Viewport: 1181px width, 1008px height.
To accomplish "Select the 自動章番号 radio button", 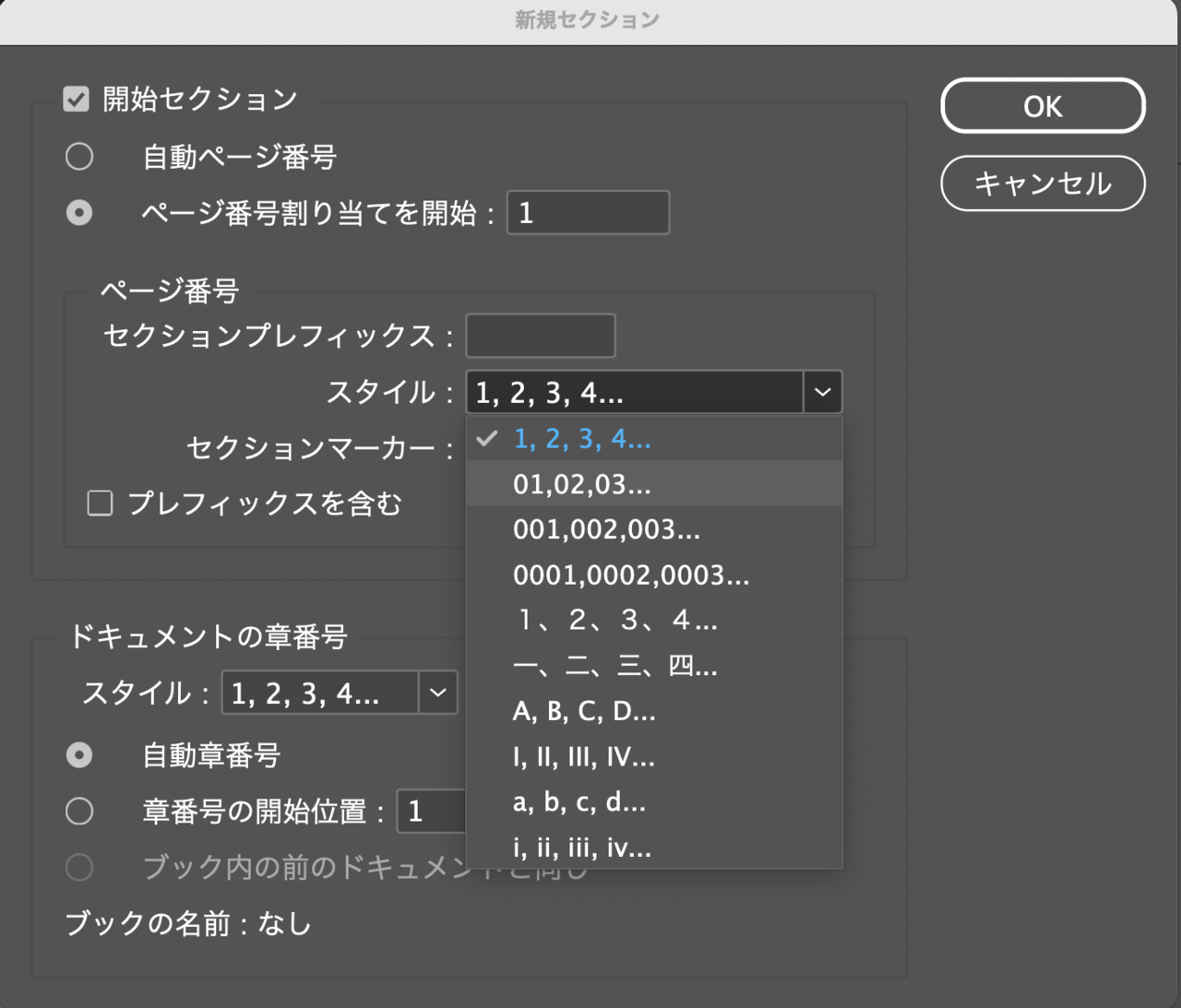I will point(79,755).
